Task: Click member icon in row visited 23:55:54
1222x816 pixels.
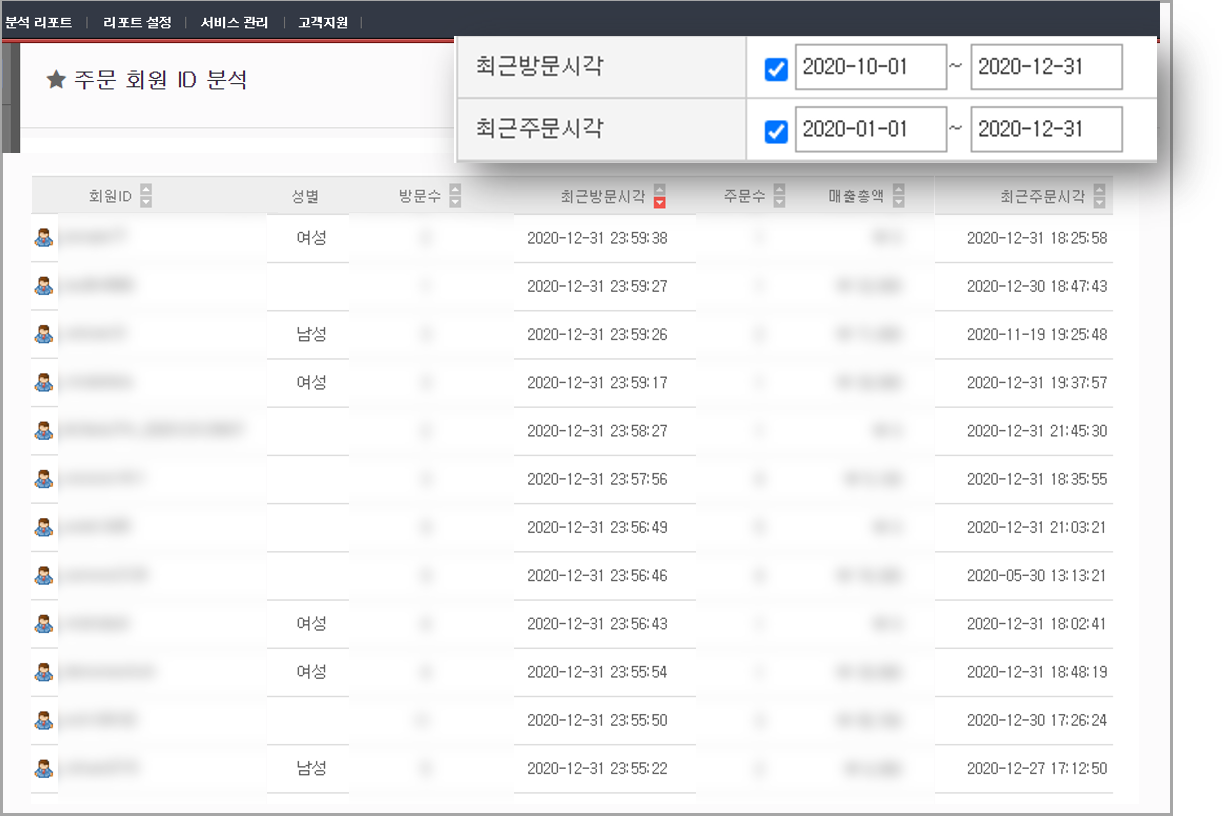Action: [x=44, y=672]
